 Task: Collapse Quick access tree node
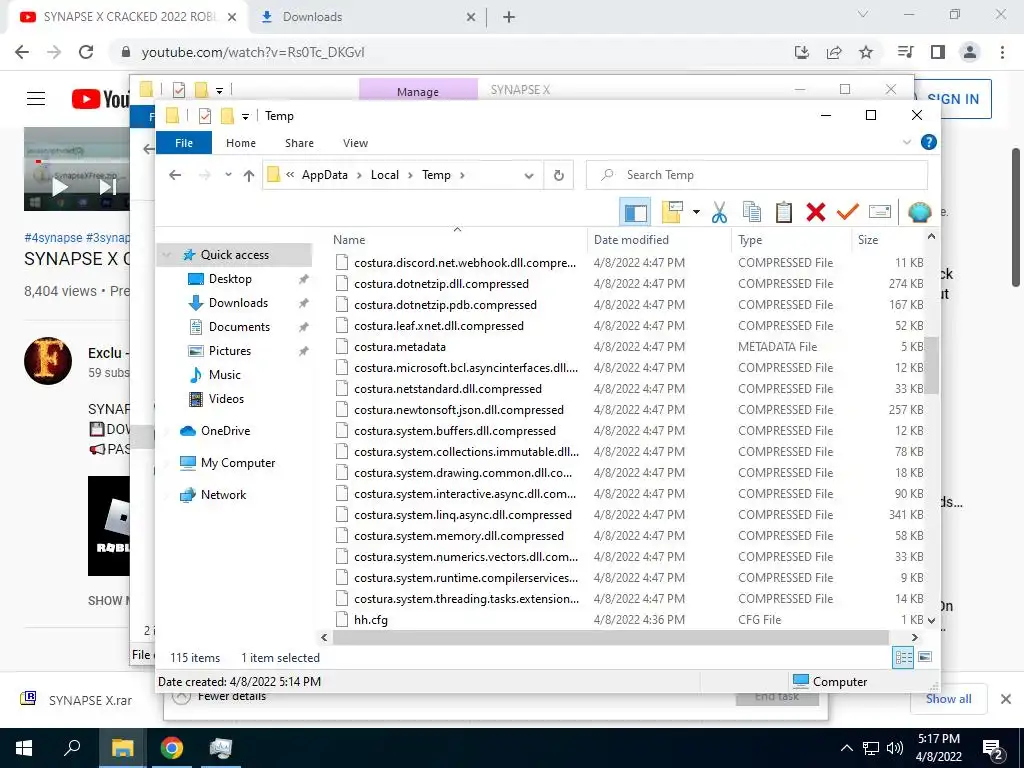[x=167, y=255]
